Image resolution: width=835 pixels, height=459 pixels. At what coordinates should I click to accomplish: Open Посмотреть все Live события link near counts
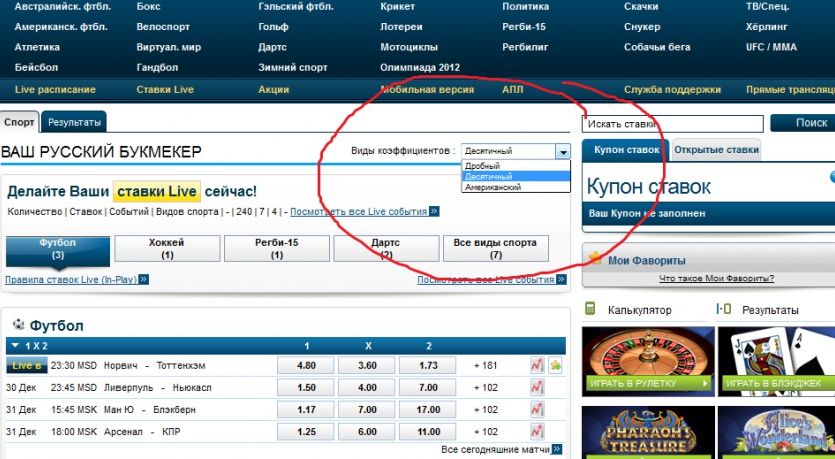358,211
